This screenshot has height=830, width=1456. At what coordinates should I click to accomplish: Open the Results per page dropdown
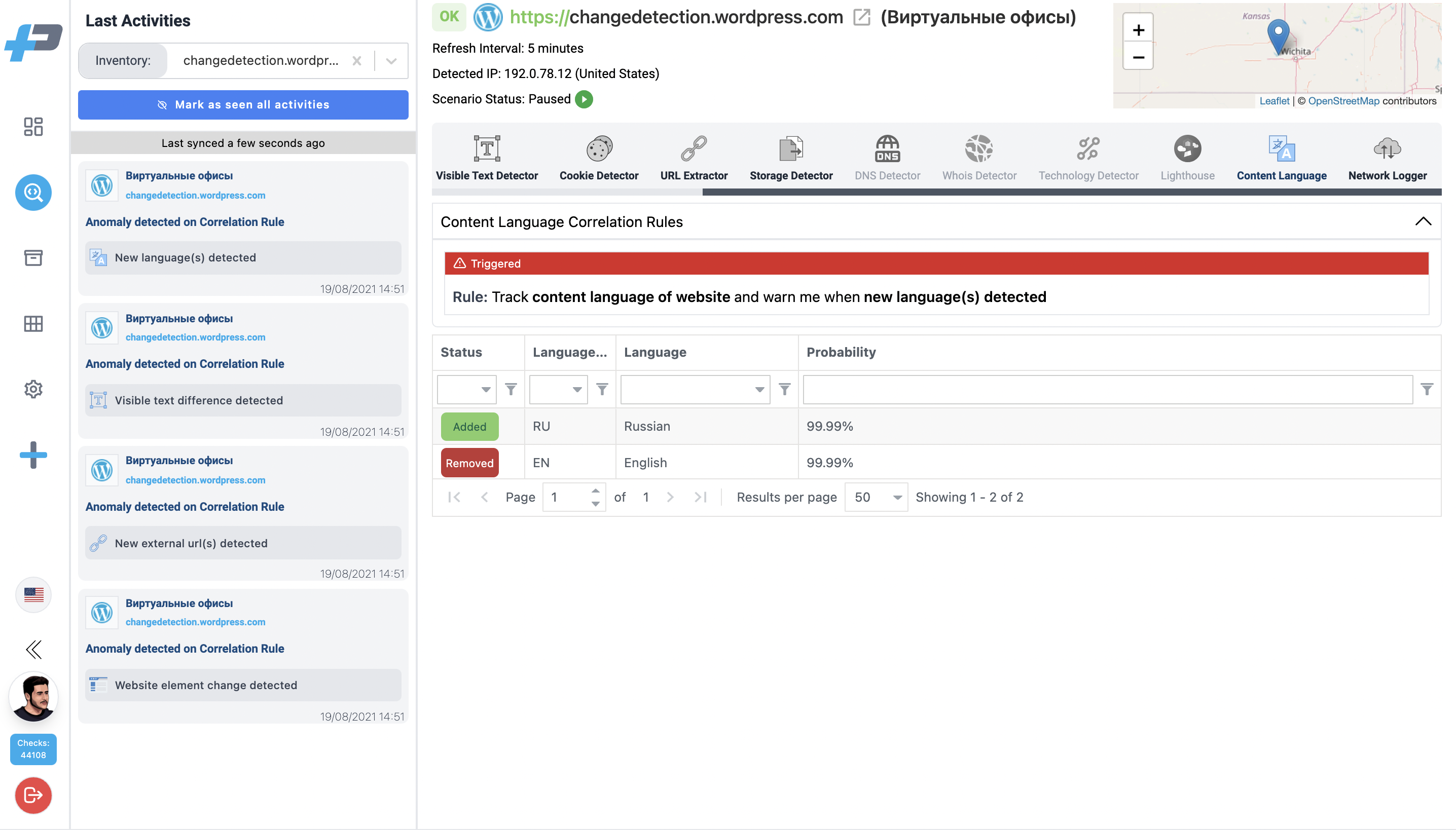pyautogui.click(x=876, y=497)
